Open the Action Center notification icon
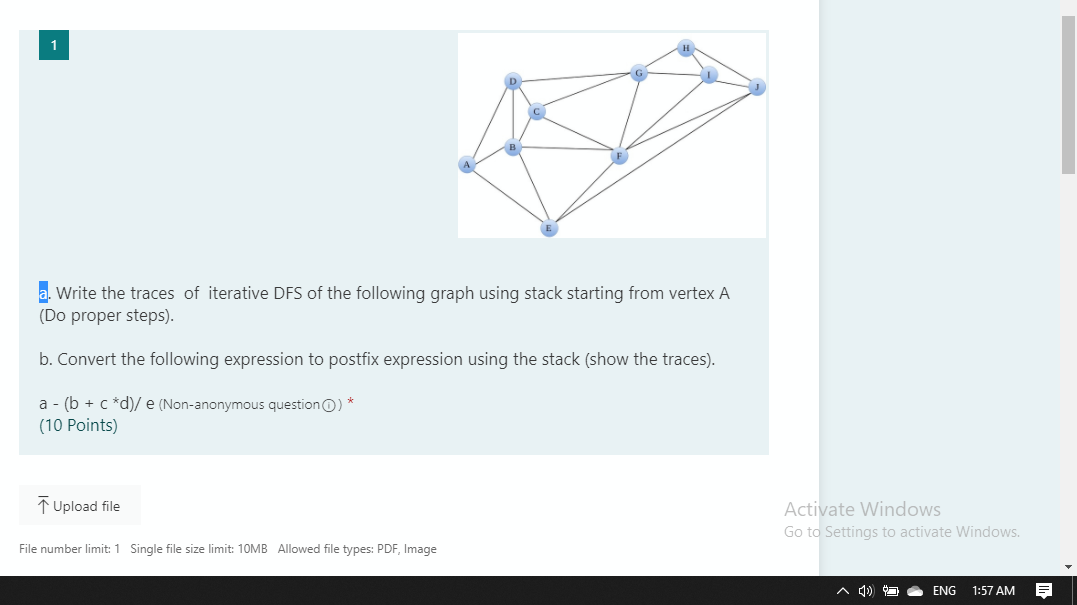The width and height of the screenshot is (1077, 605). [x=1046, y=590]
